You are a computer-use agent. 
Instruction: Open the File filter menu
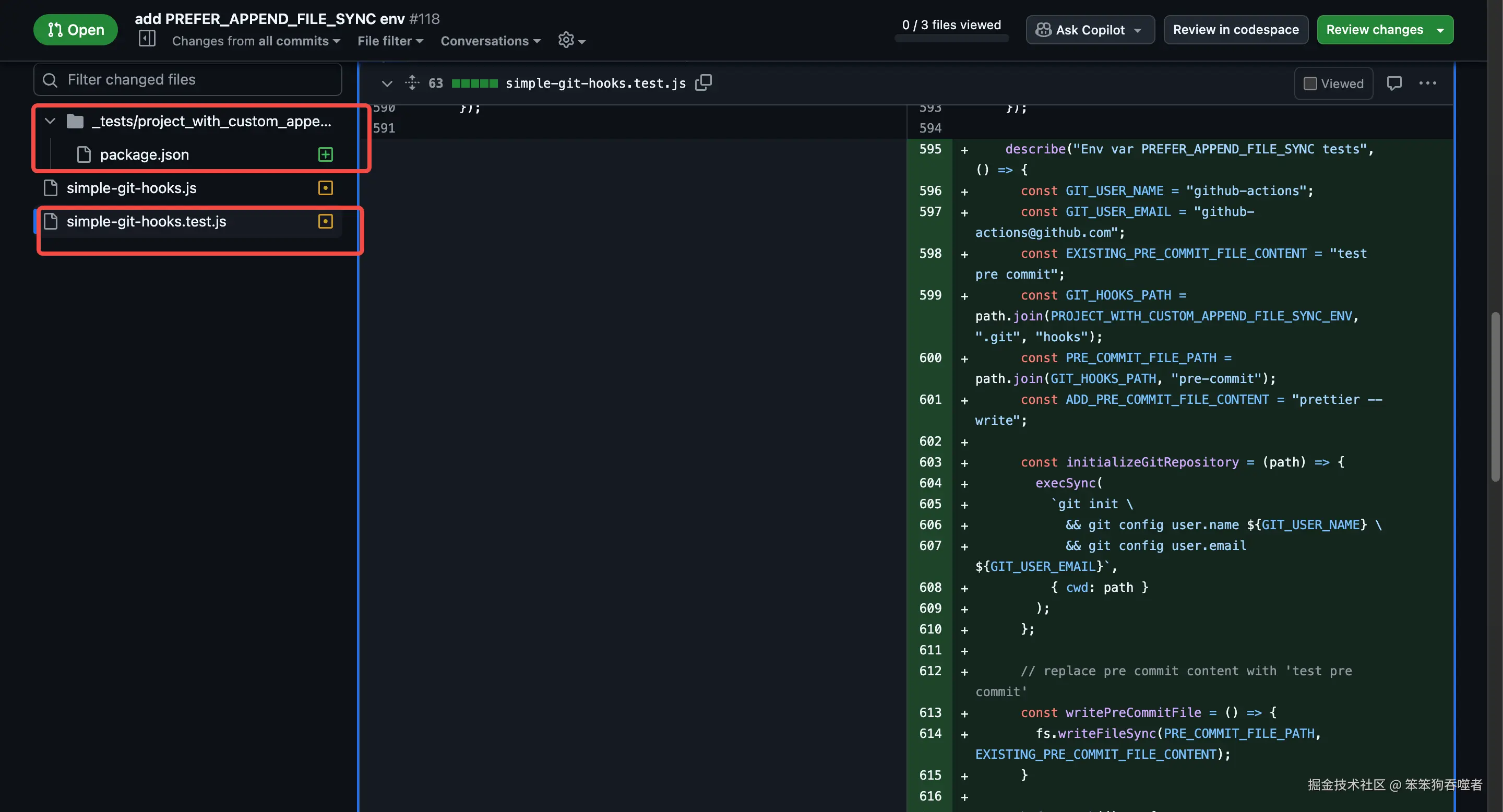point(390,41)
